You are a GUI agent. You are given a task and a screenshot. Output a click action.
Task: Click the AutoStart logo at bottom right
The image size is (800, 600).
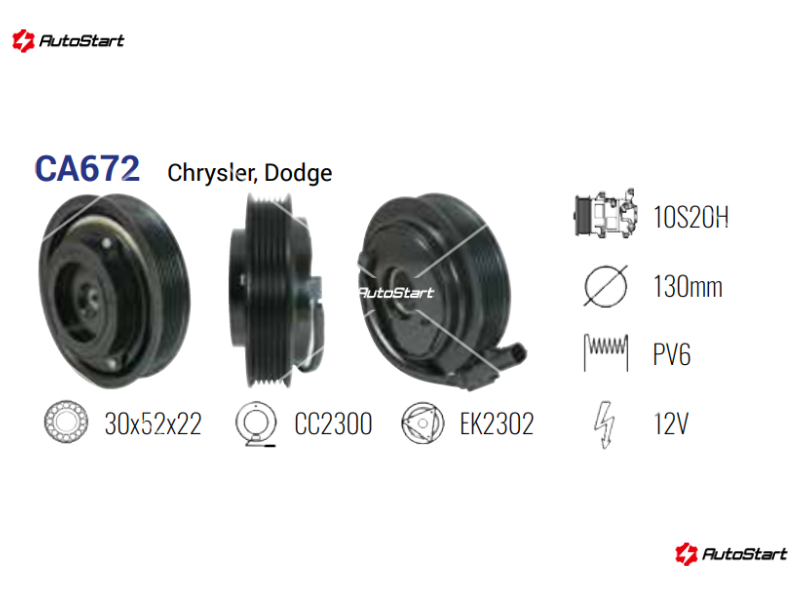coord(731,554)
